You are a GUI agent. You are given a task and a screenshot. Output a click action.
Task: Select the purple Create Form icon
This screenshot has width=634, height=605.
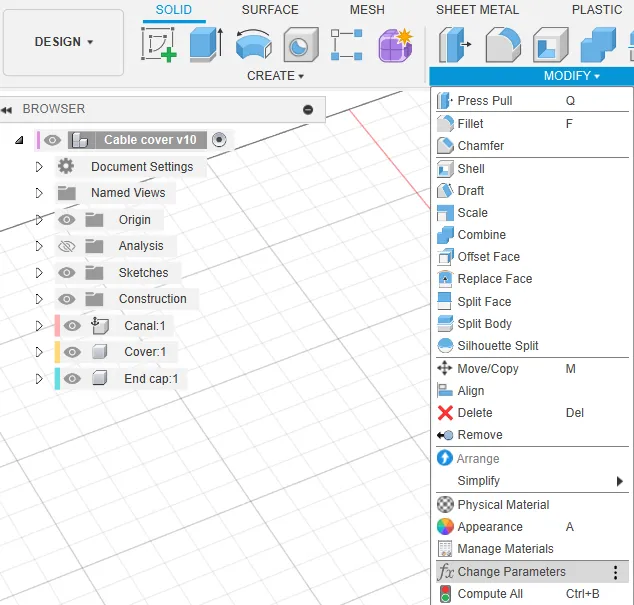coord(395,44)
